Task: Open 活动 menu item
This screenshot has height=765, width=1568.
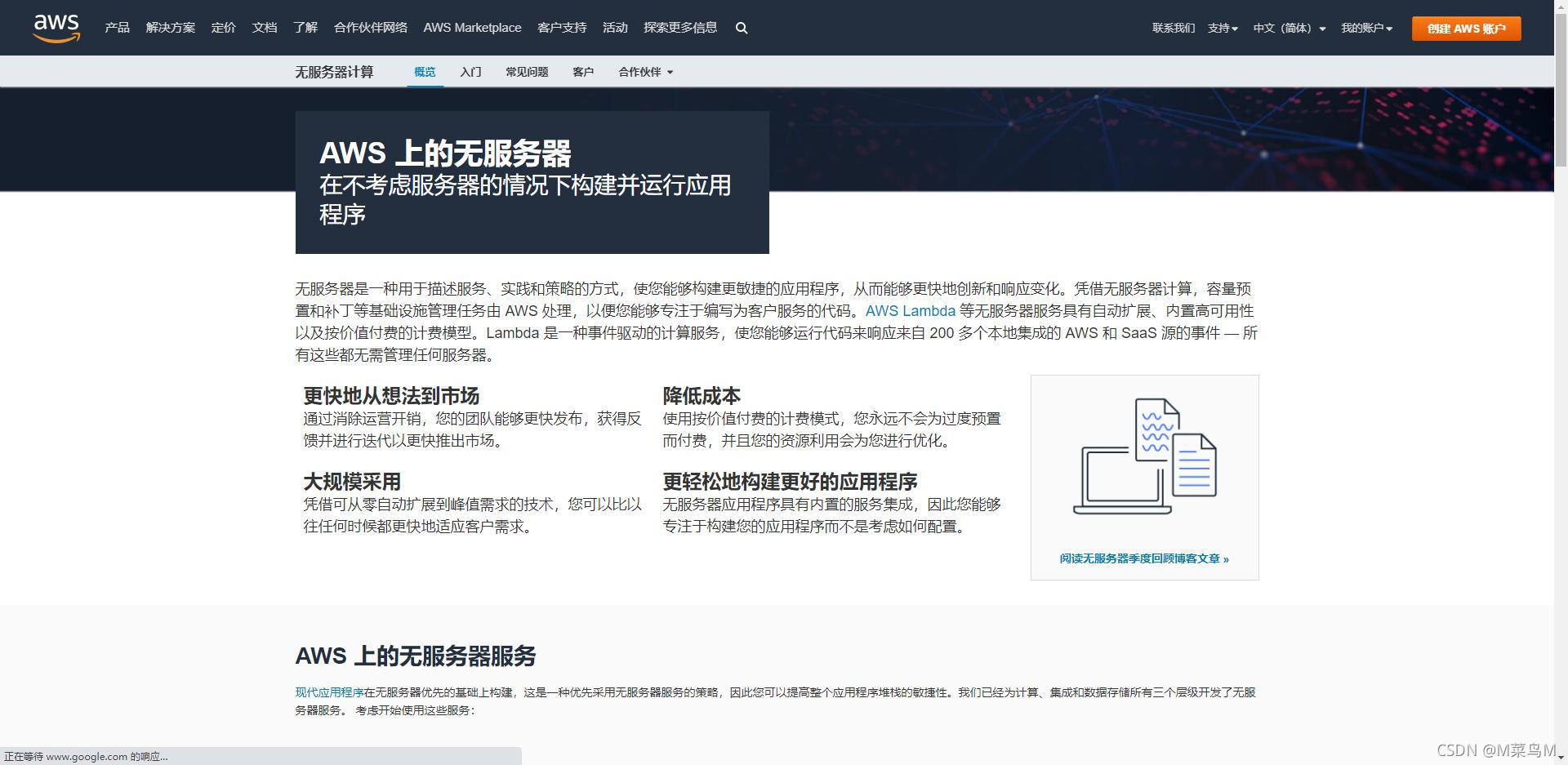Action: point(615,28)
